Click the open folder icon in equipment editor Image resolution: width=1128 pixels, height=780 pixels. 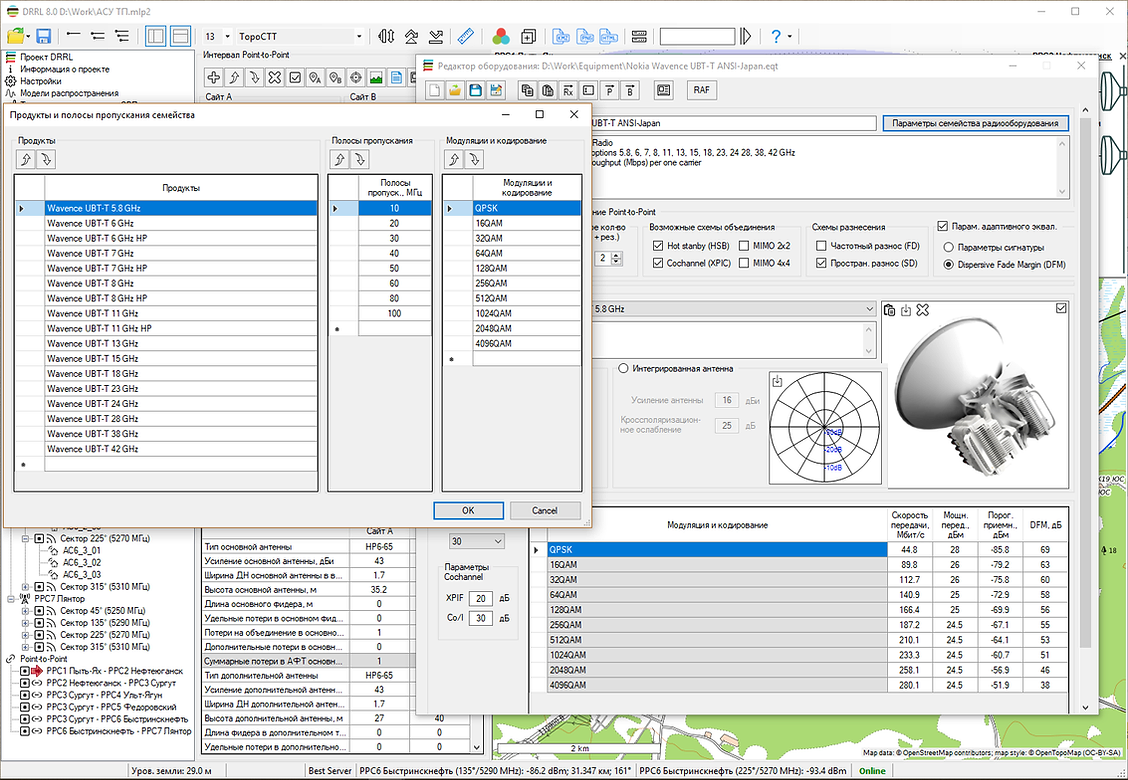(455, 90)
